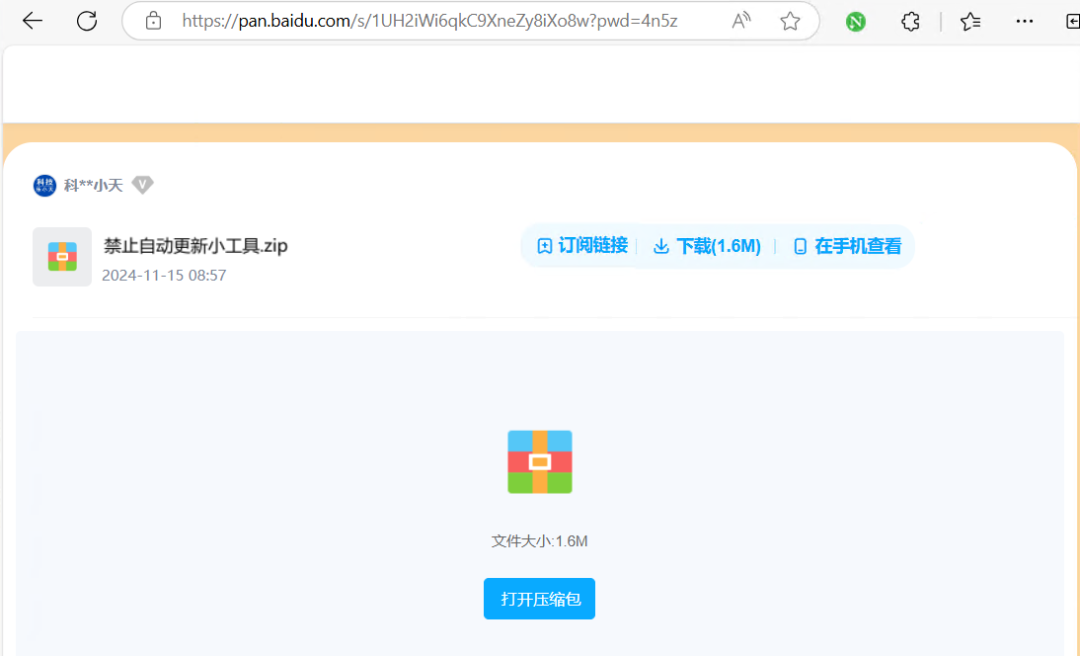Activate the read aloud icon in address bar

point(741,21)
